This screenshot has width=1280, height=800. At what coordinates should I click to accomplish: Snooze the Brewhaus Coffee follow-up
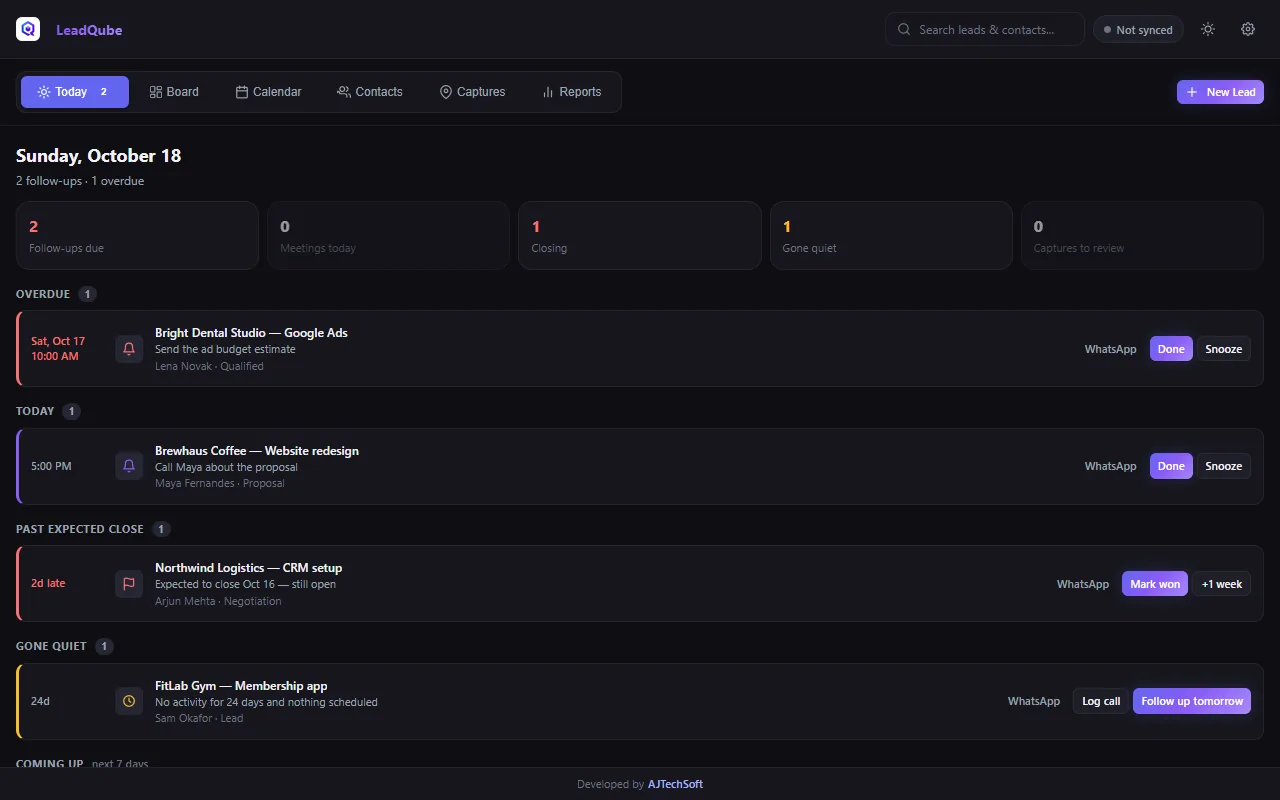click(x=1224, y=466)
